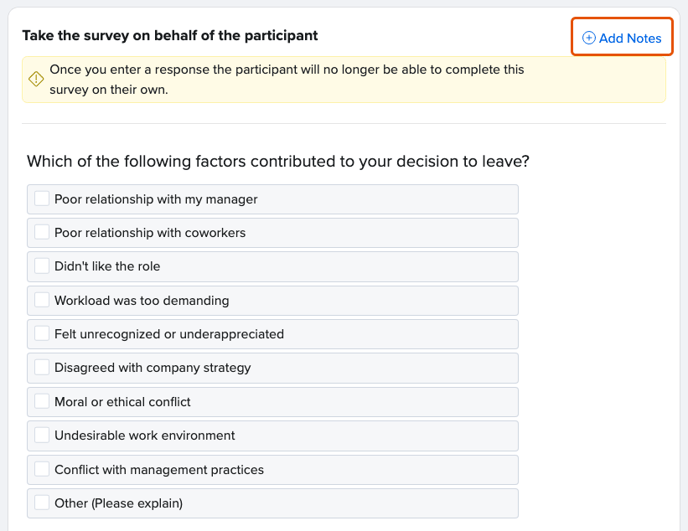Click the Other (Please explain) option row
The width and height of the screenshot is (688, 531).
(x=272, y=503)
